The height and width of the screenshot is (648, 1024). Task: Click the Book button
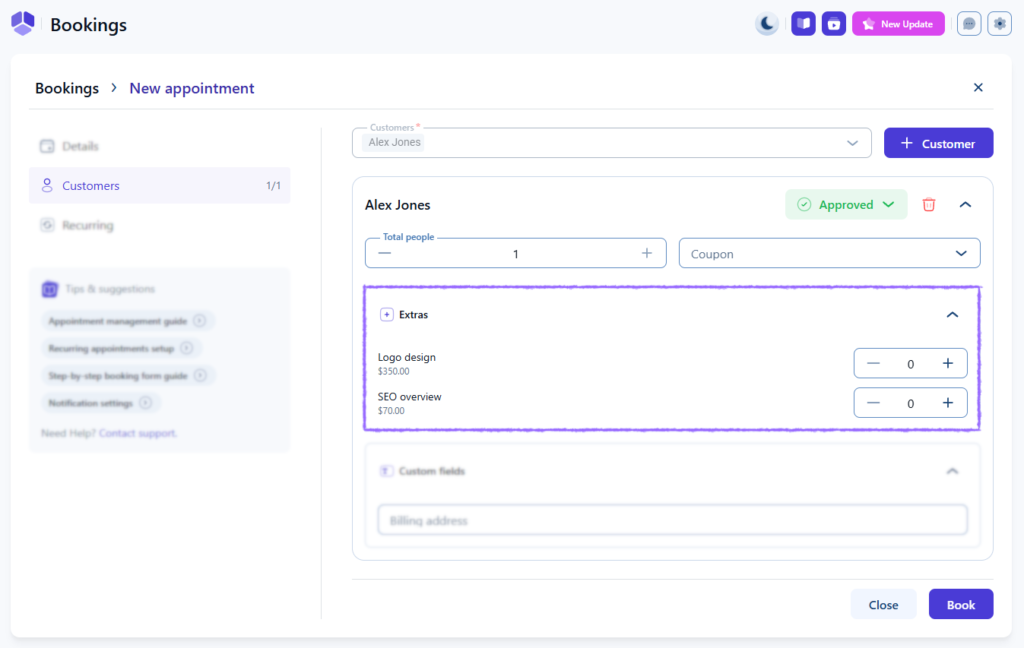pyautogui.click(x=960, y=605)
